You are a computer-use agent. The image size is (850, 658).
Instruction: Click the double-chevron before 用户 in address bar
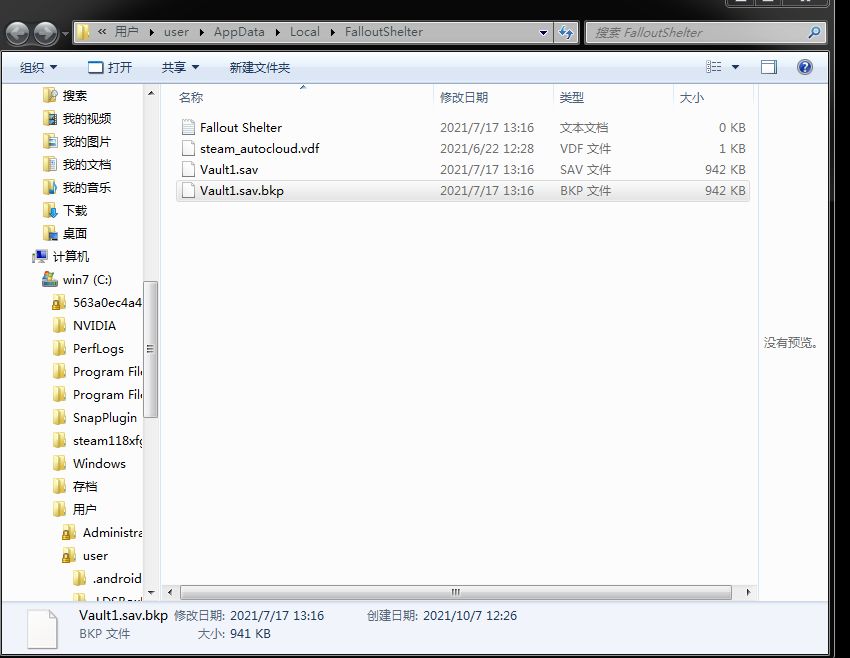[102, 32]
